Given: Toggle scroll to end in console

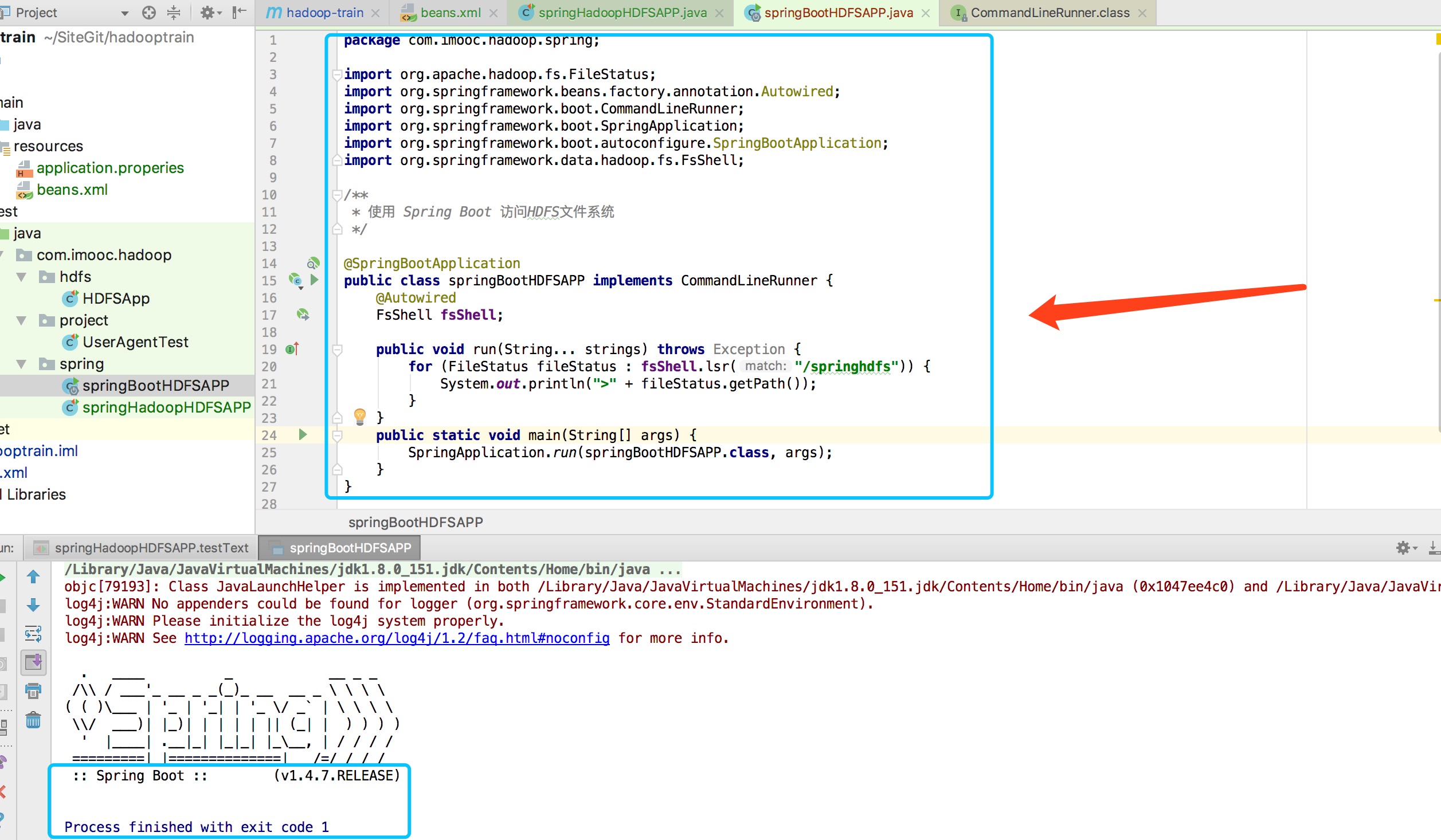Looking at the screenshot, I should (33, 662).
